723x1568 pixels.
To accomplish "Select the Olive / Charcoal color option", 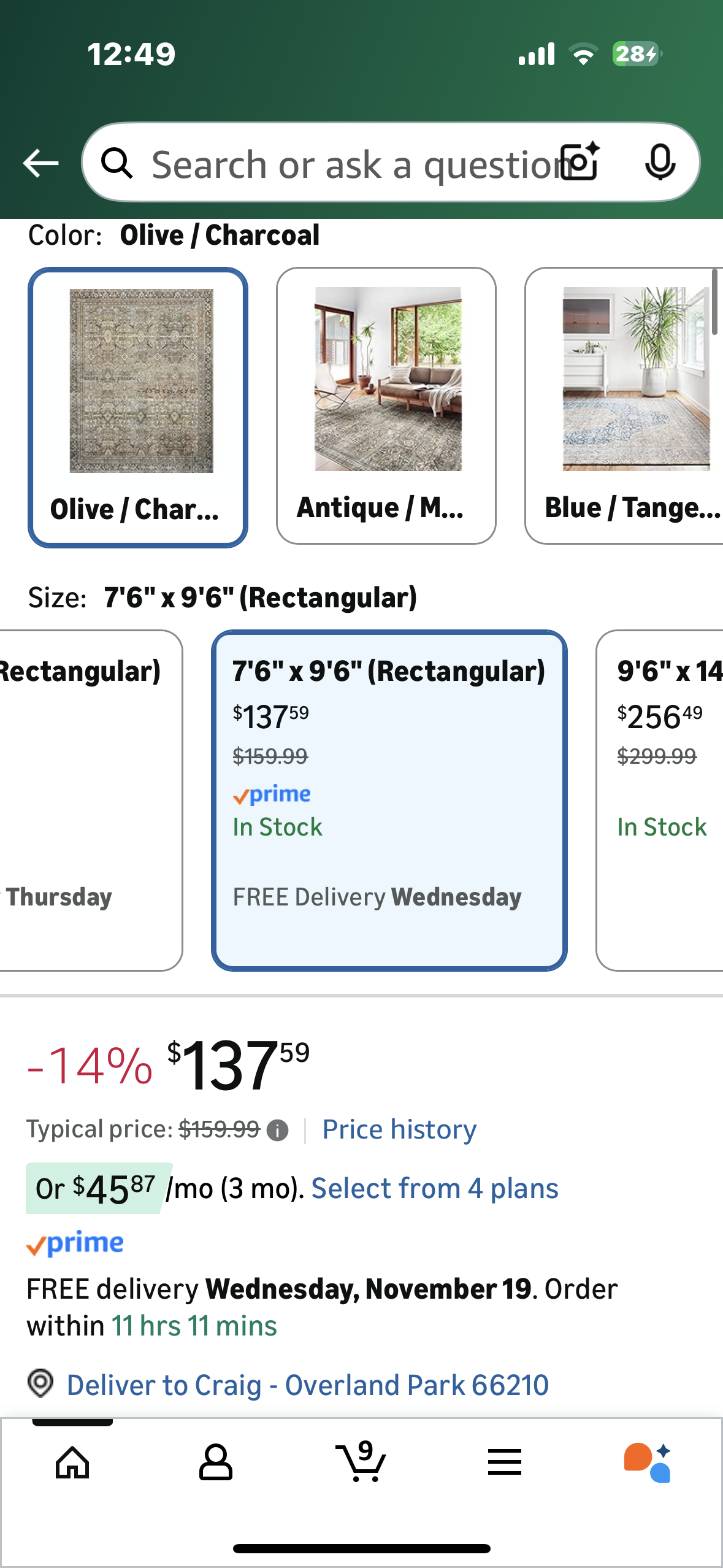I will pos(138,407).
